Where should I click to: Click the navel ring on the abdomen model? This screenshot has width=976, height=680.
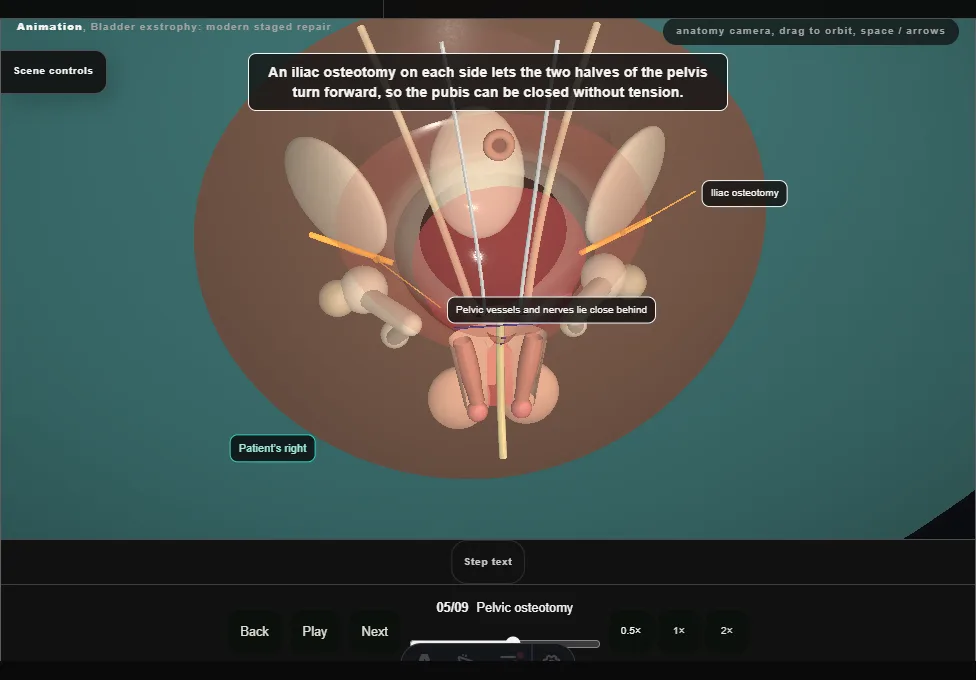499,145
